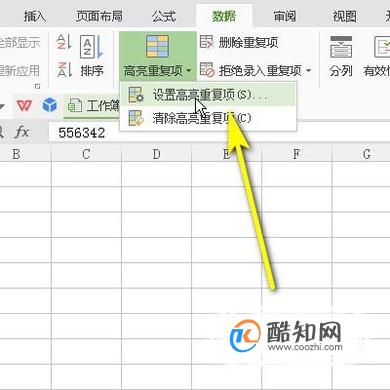Expand the 高亮重复项 dropdown arrow

click(x=189, y=71)
